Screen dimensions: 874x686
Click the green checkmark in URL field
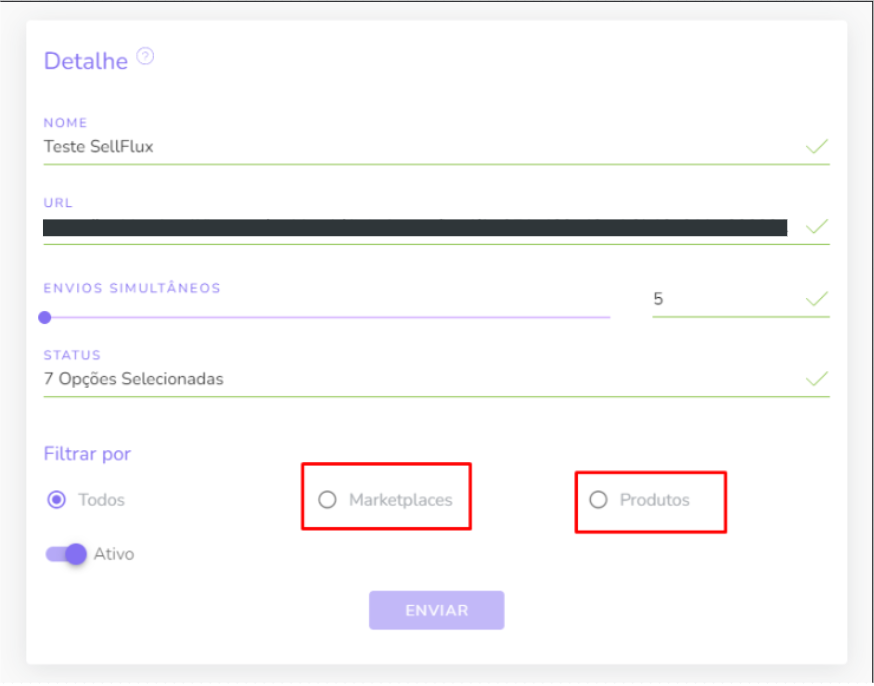[817, 226]
